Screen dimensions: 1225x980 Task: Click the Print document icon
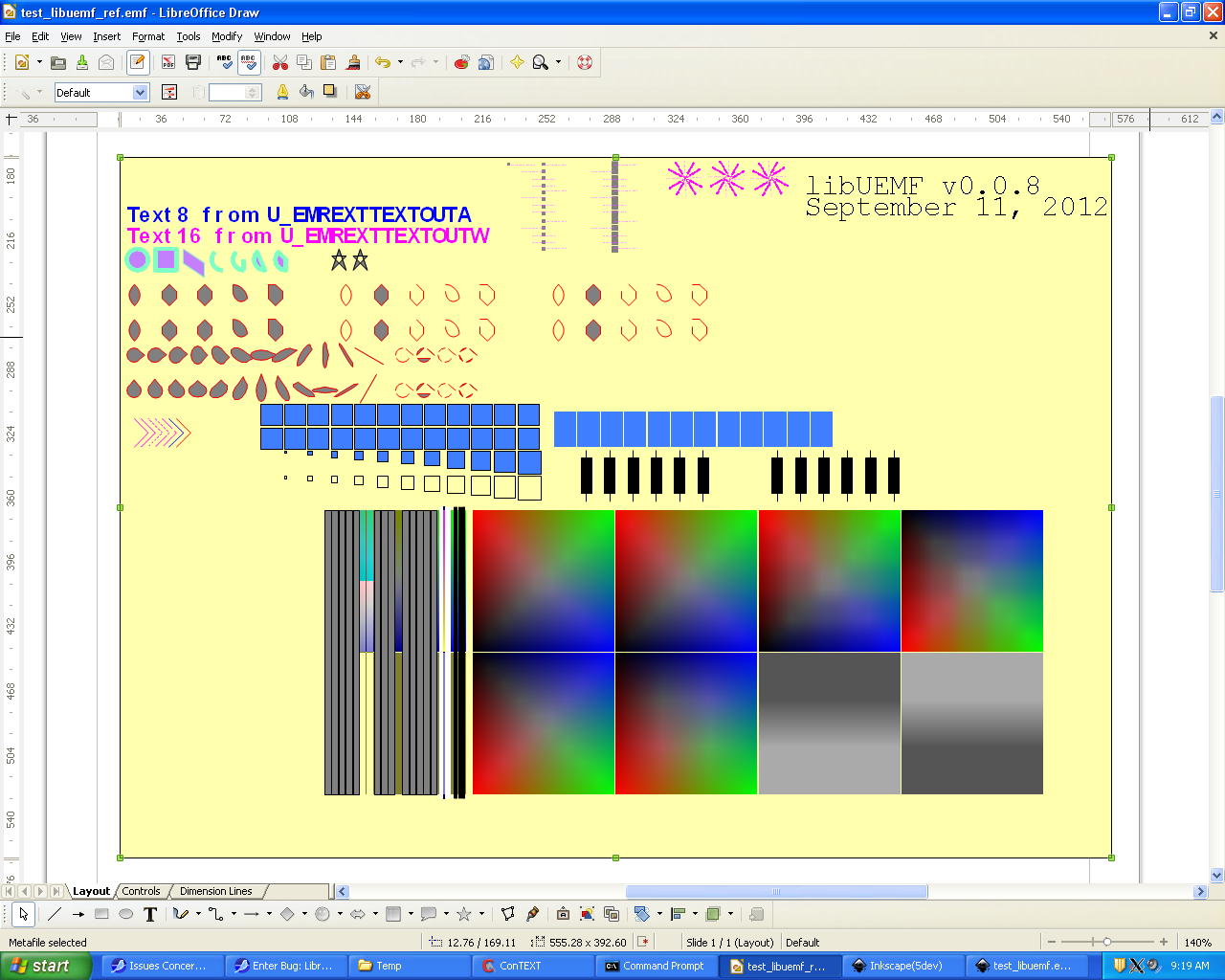pos(193,62)
